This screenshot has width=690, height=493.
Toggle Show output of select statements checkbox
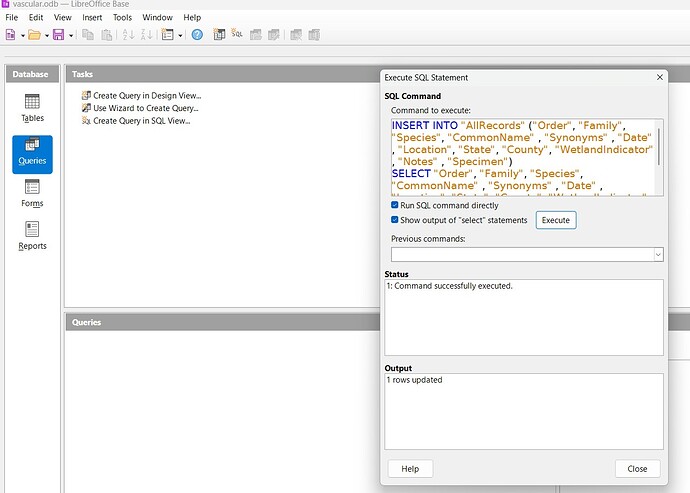[395, 220]
